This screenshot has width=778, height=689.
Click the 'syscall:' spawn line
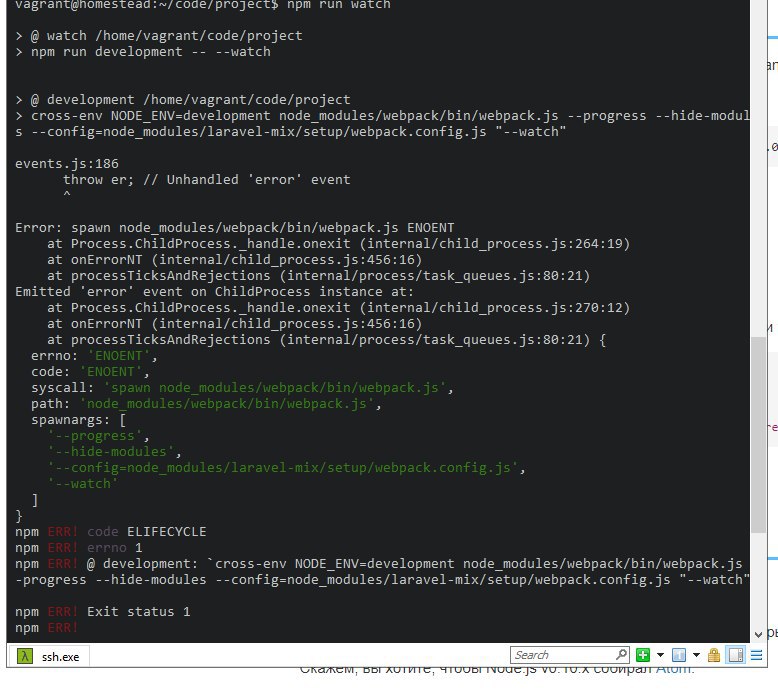(x=242, y=387)
